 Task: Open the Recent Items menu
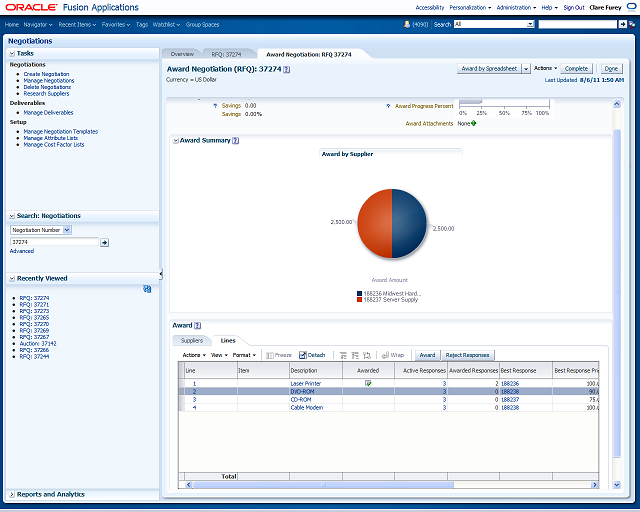[x=77, y=24]
